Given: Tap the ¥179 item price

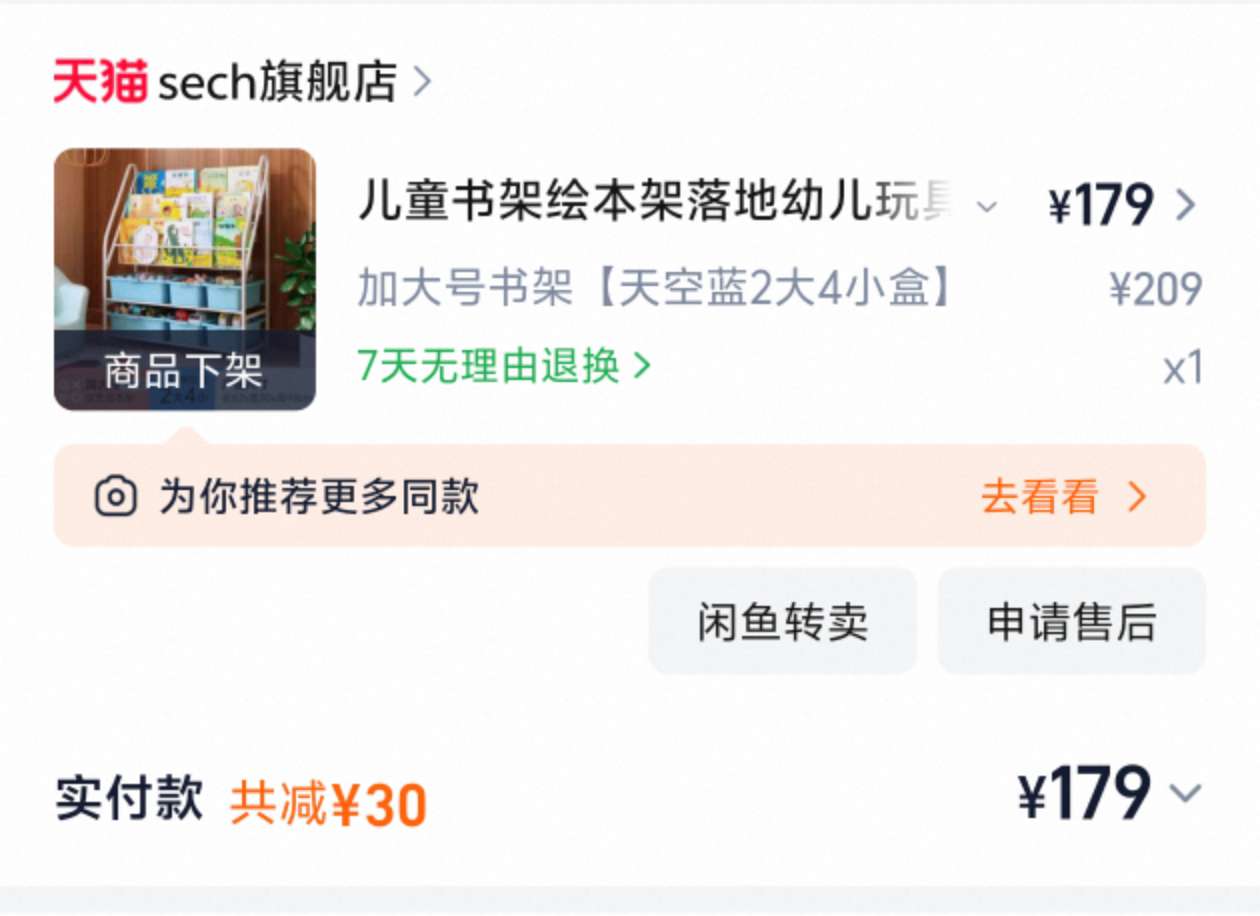Looking at the screenshot, I should coord(1101,205).
